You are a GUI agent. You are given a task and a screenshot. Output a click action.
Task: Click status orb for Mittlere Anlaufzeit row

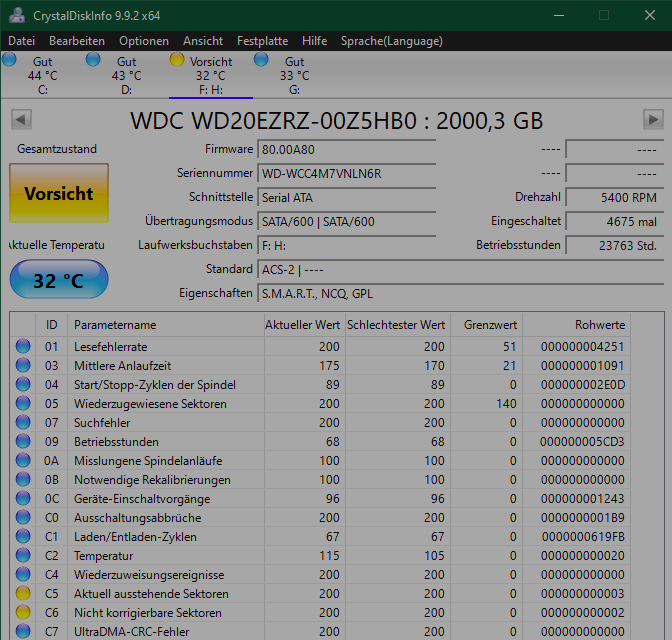tap(23, 365)
